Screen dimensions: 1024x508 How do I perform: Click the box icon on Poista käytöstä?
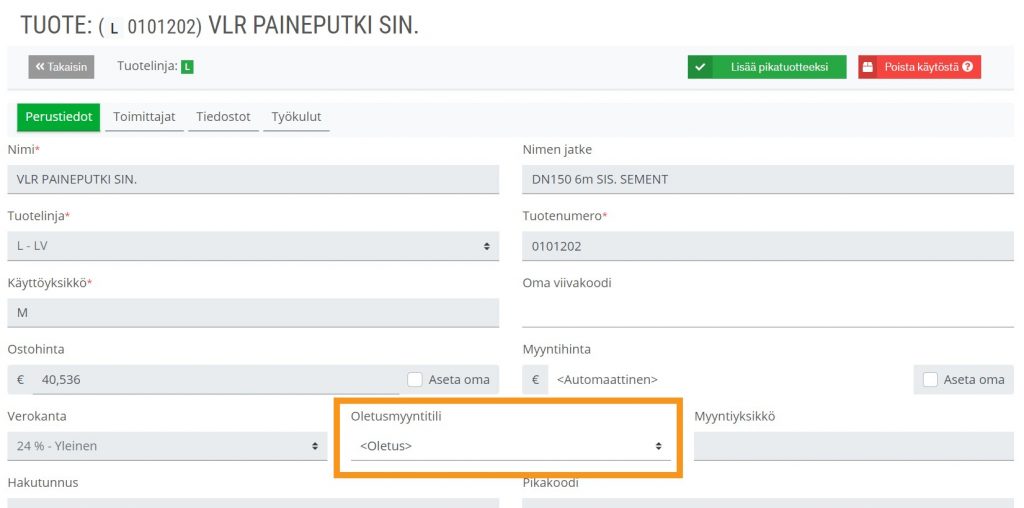click(x=867, y=67)
